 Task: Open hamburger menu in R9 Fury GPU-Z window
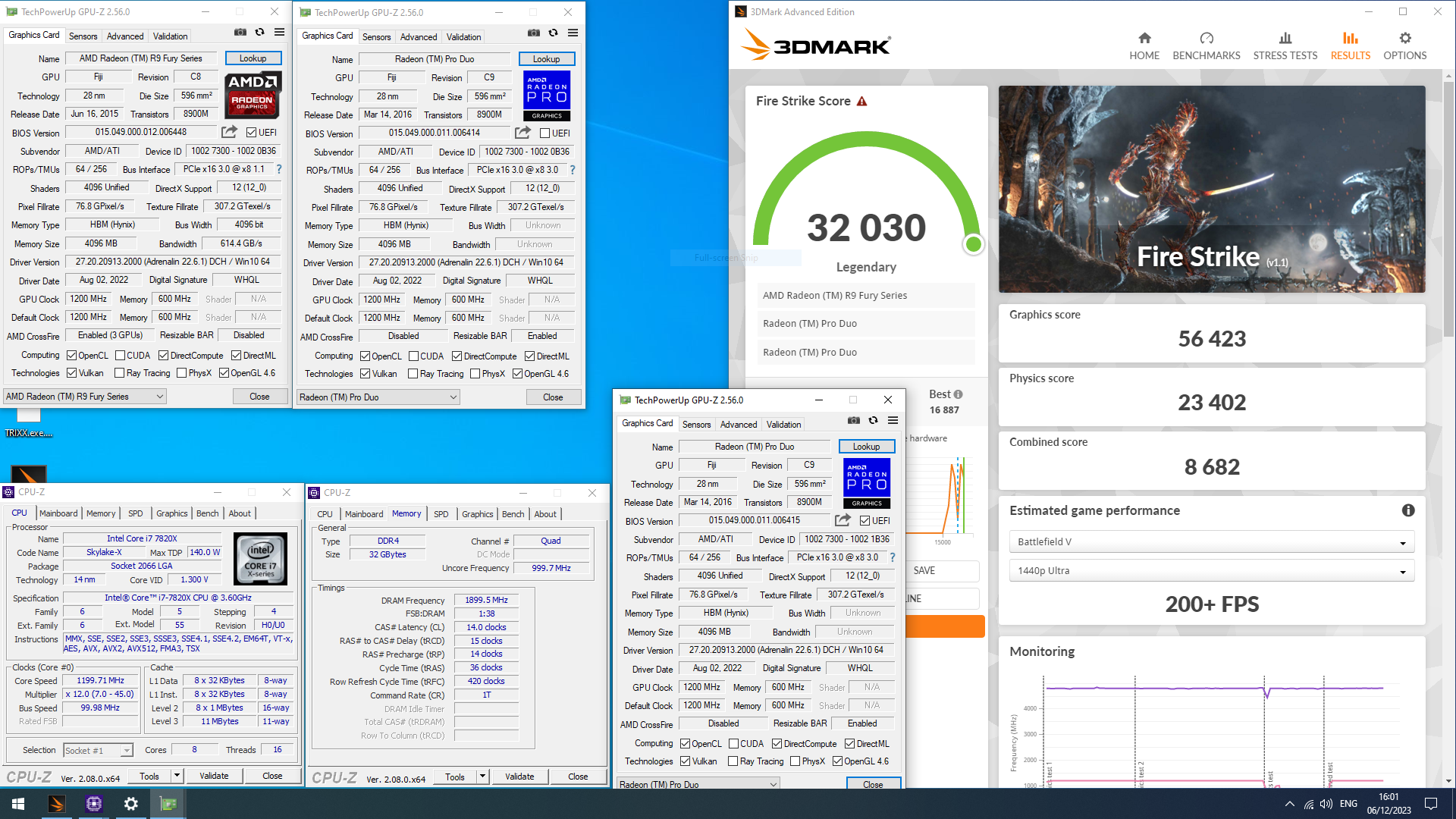click(280, 33)
